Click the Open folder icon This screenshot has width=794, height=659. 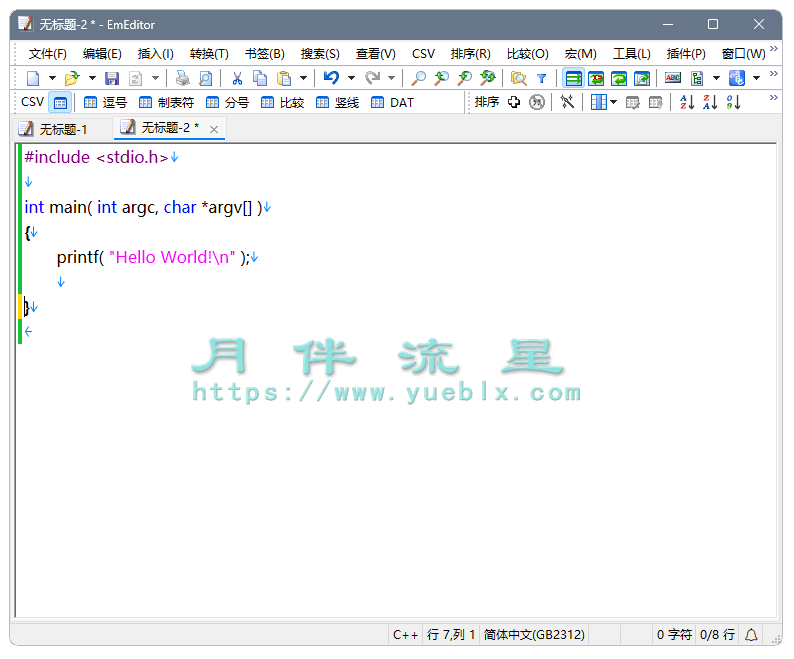(x=72, y=79)
